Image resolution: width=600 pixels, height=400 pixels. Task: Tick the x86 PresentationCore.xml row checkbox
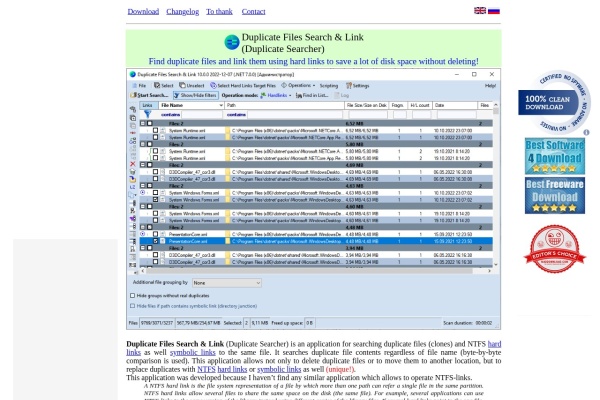pos(155,234)
